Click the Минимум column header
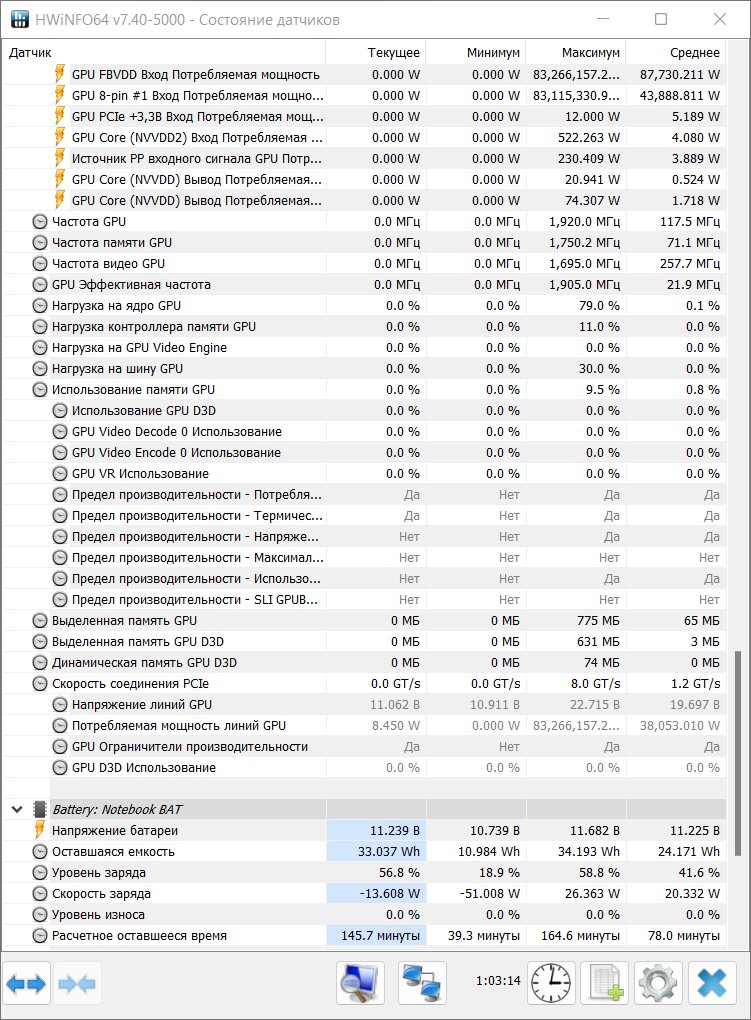 tap(476, 53)
